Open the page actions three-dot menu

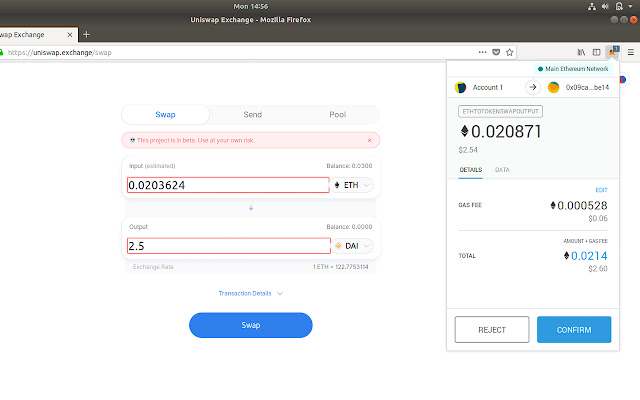[482, 52]
